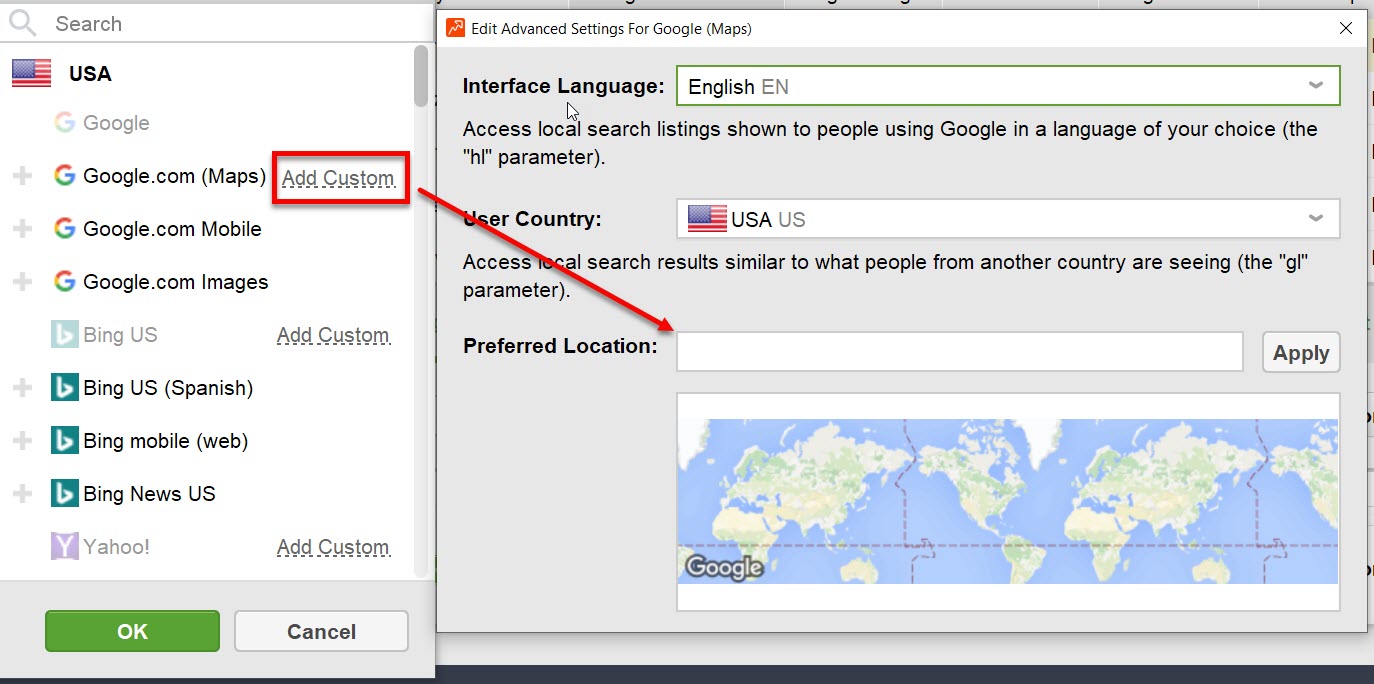1374x684 pixels.
Task: Click the USA country heading
Action: point(90,74)
